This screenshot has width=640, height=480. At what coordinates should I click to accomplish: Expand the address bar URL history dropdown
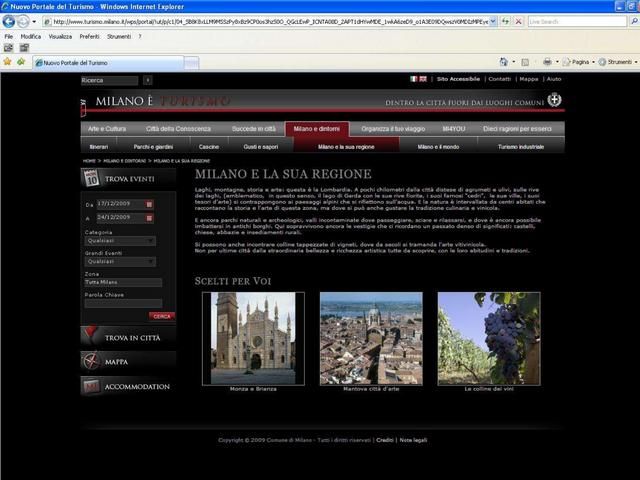pos(493,21)
